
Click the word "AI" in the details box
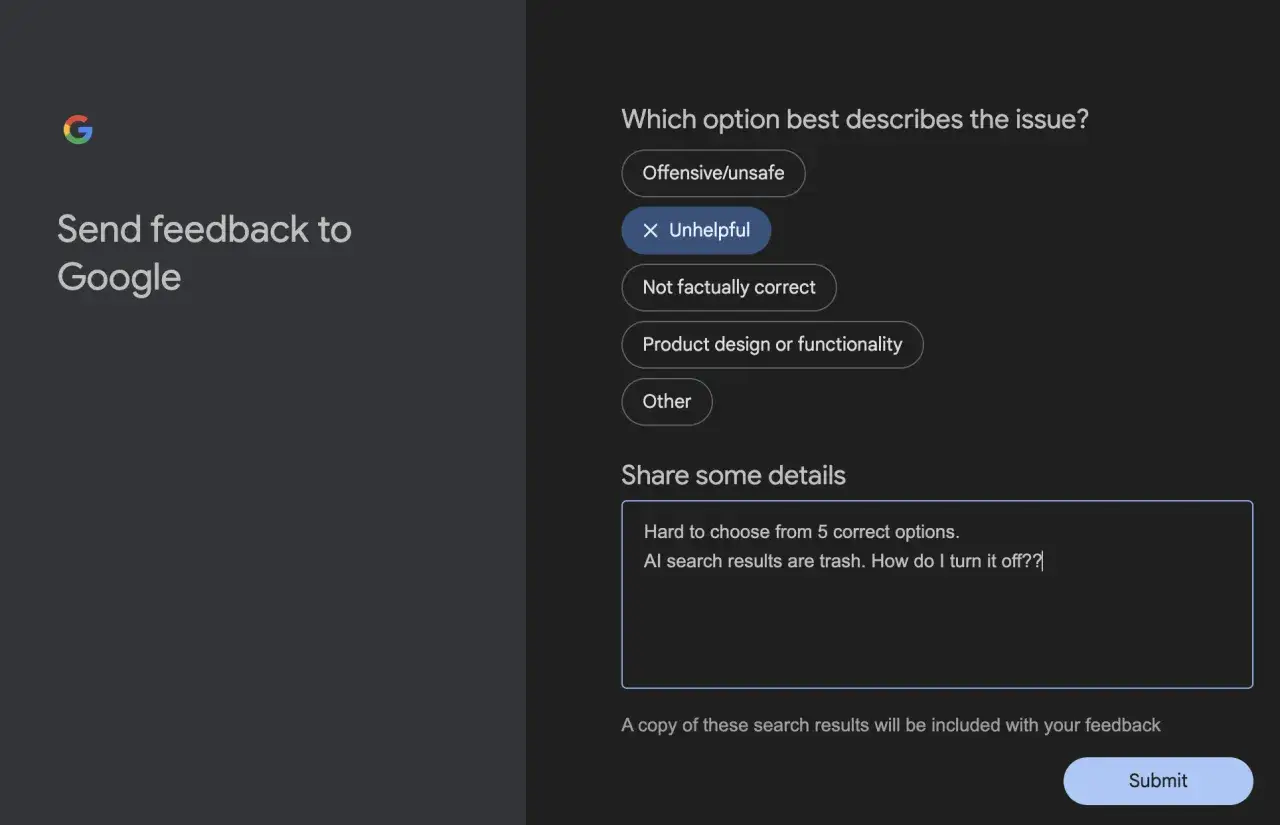(652, 561)
